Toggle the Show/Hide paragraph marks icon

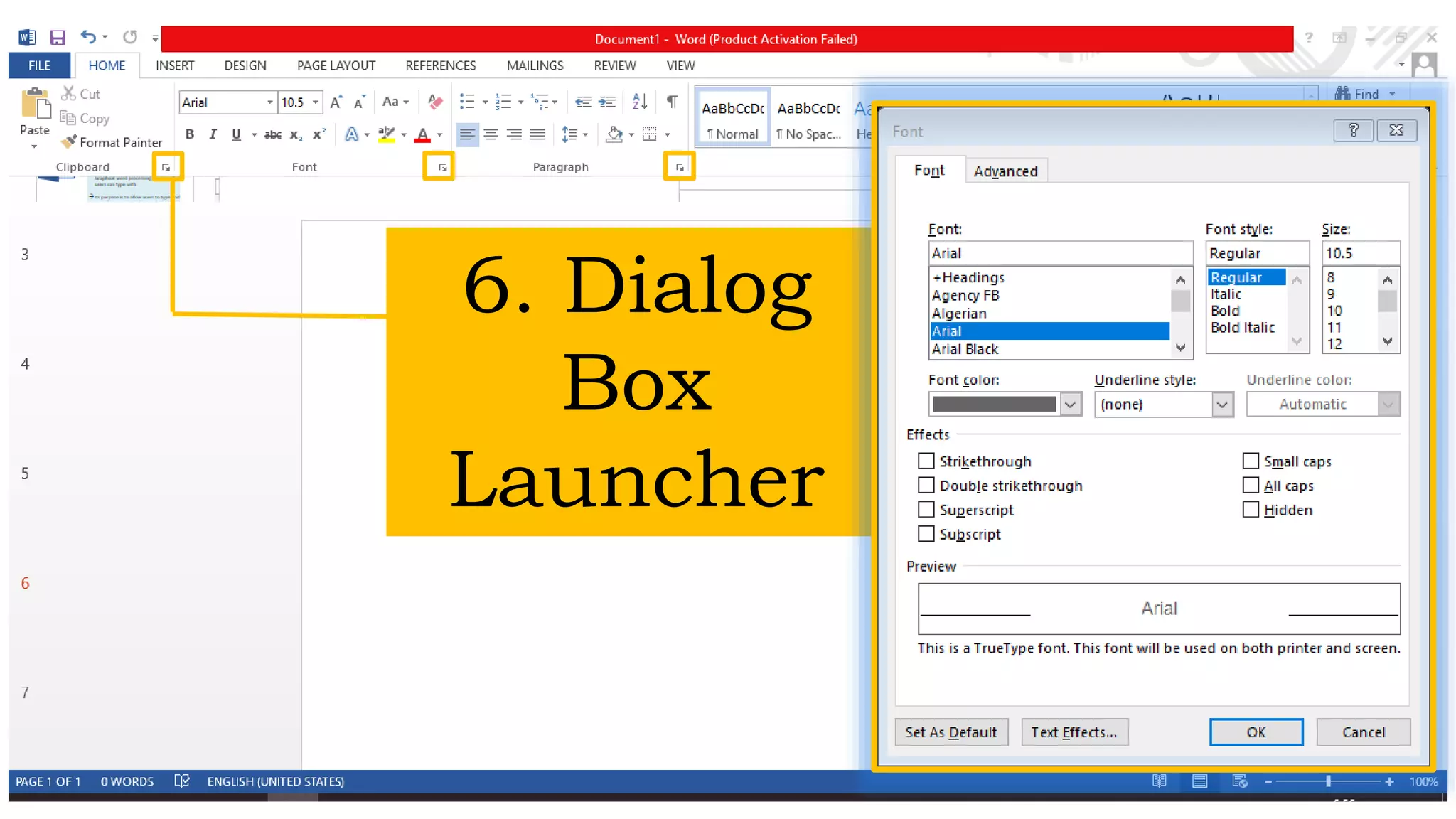pyautogui.click(x=672, y=102)
